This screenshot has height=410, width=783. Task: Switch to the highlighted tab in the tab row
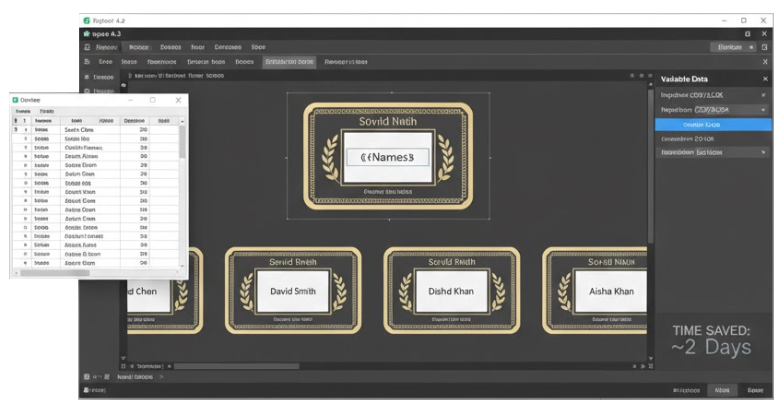(289, 62)
